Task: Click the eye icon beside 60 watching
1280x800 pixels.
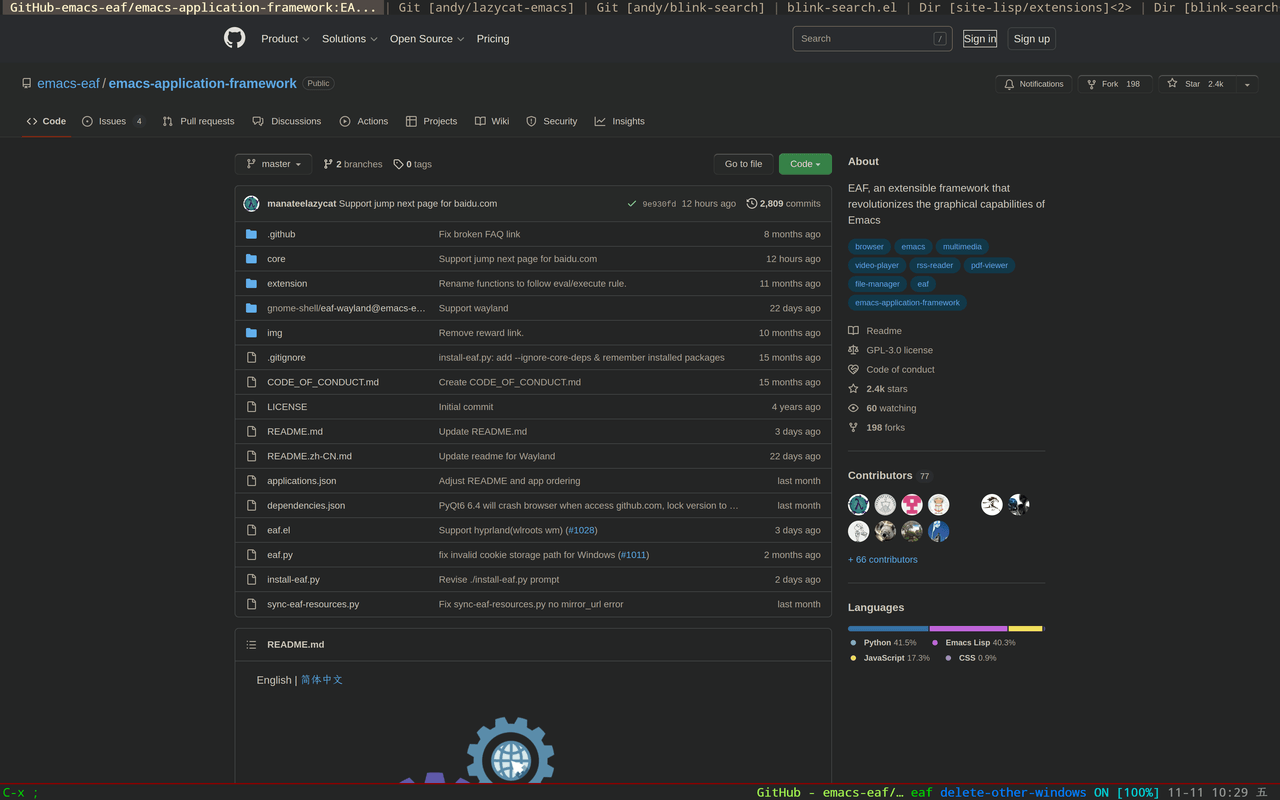Action: tap(853, 408)
